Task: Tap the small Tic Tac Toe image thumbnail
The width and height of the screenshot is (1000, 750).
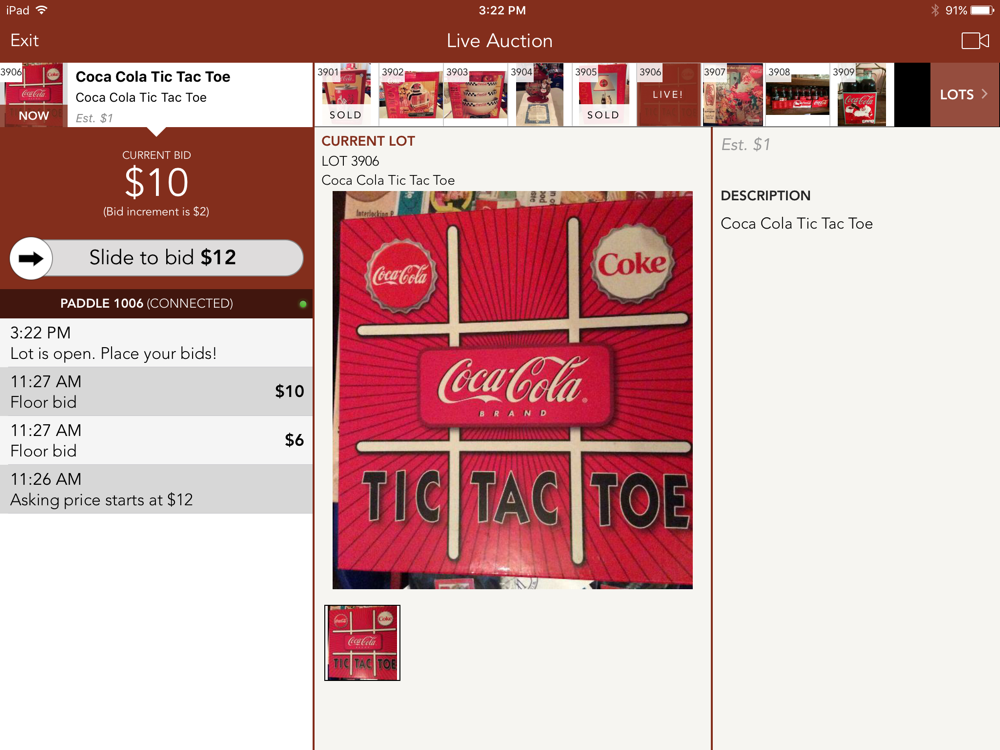Action: pos(362,643)
